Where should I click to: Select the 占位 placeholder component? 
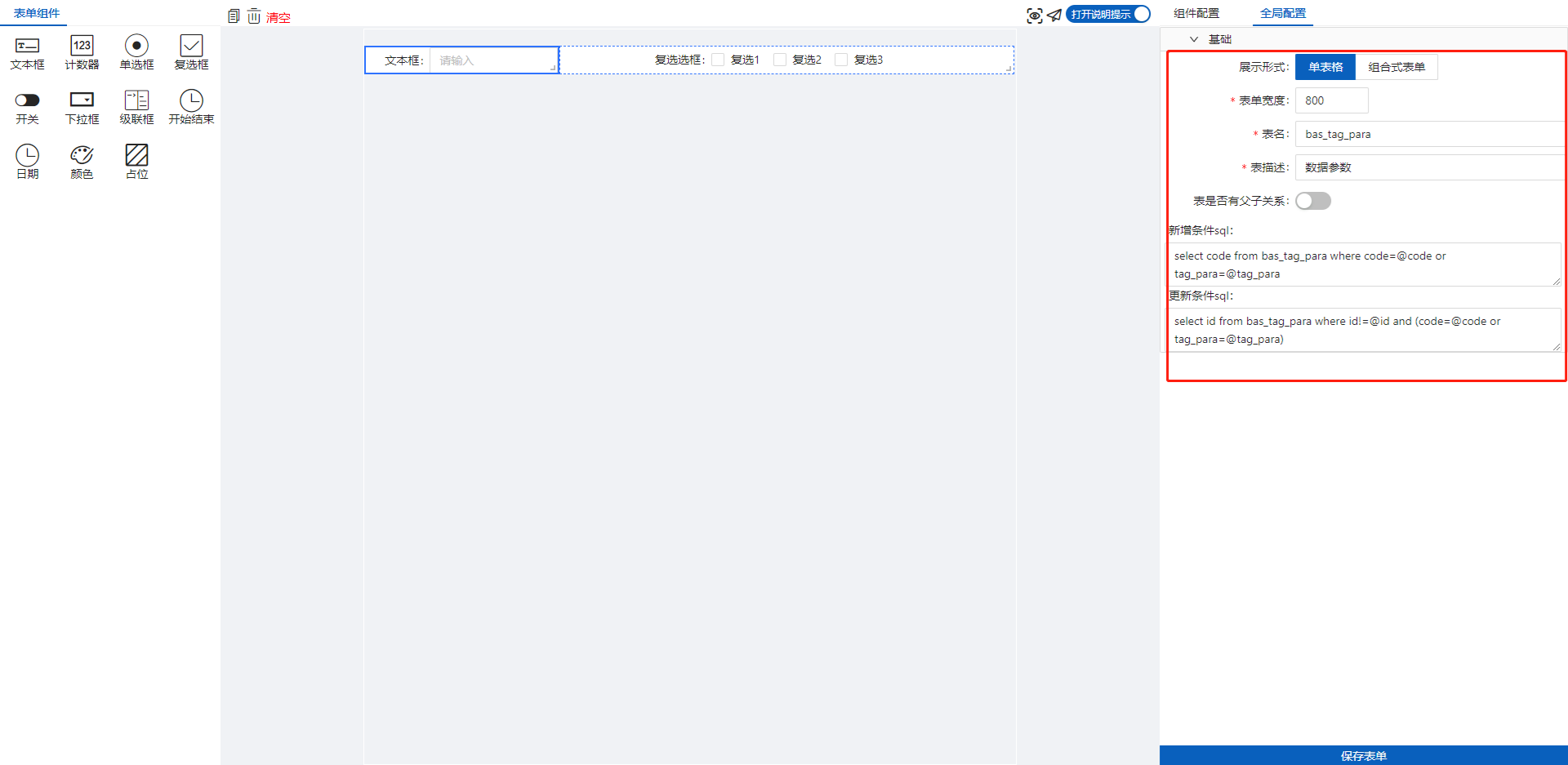pos(136,162)
